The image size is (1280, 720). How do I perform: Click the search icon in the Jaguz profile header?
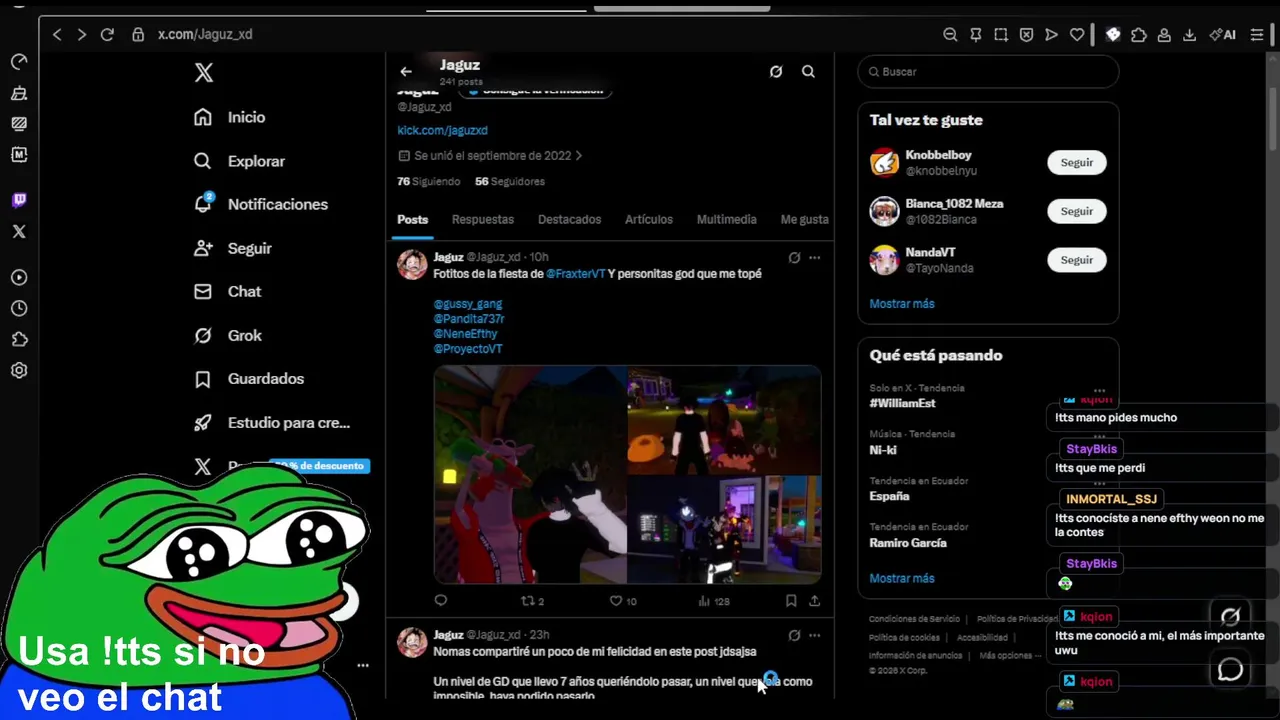coord(808,71)
